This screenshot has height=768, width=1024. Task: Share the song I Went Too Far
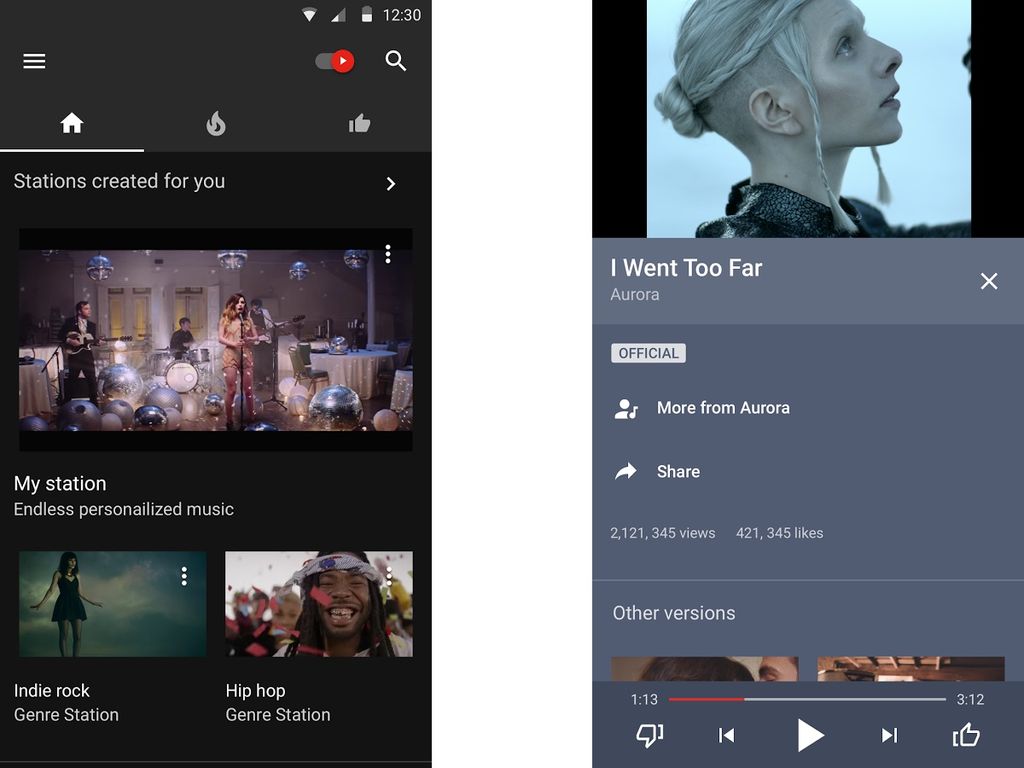[x=678, y=471]
